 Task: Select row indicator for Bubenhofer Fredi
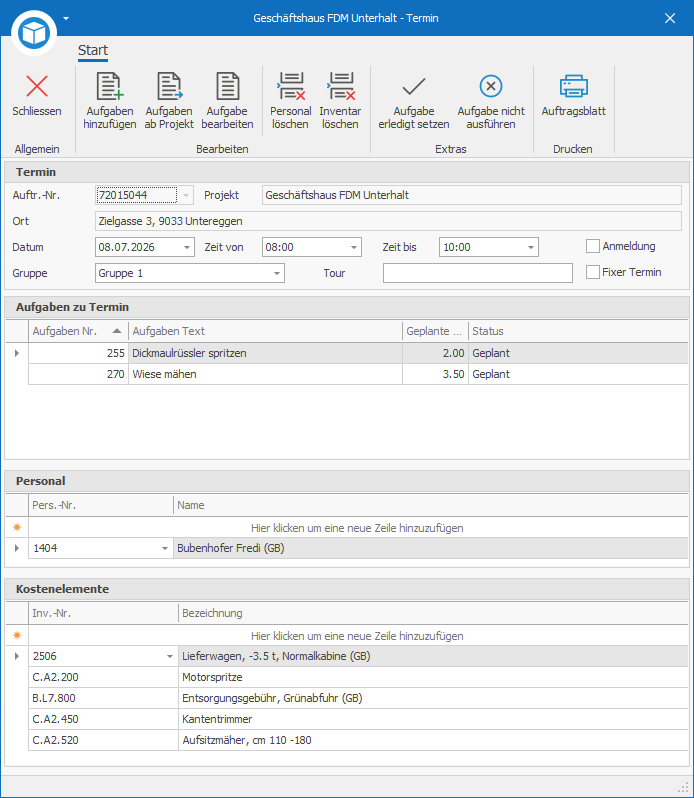tap(17, 548)
